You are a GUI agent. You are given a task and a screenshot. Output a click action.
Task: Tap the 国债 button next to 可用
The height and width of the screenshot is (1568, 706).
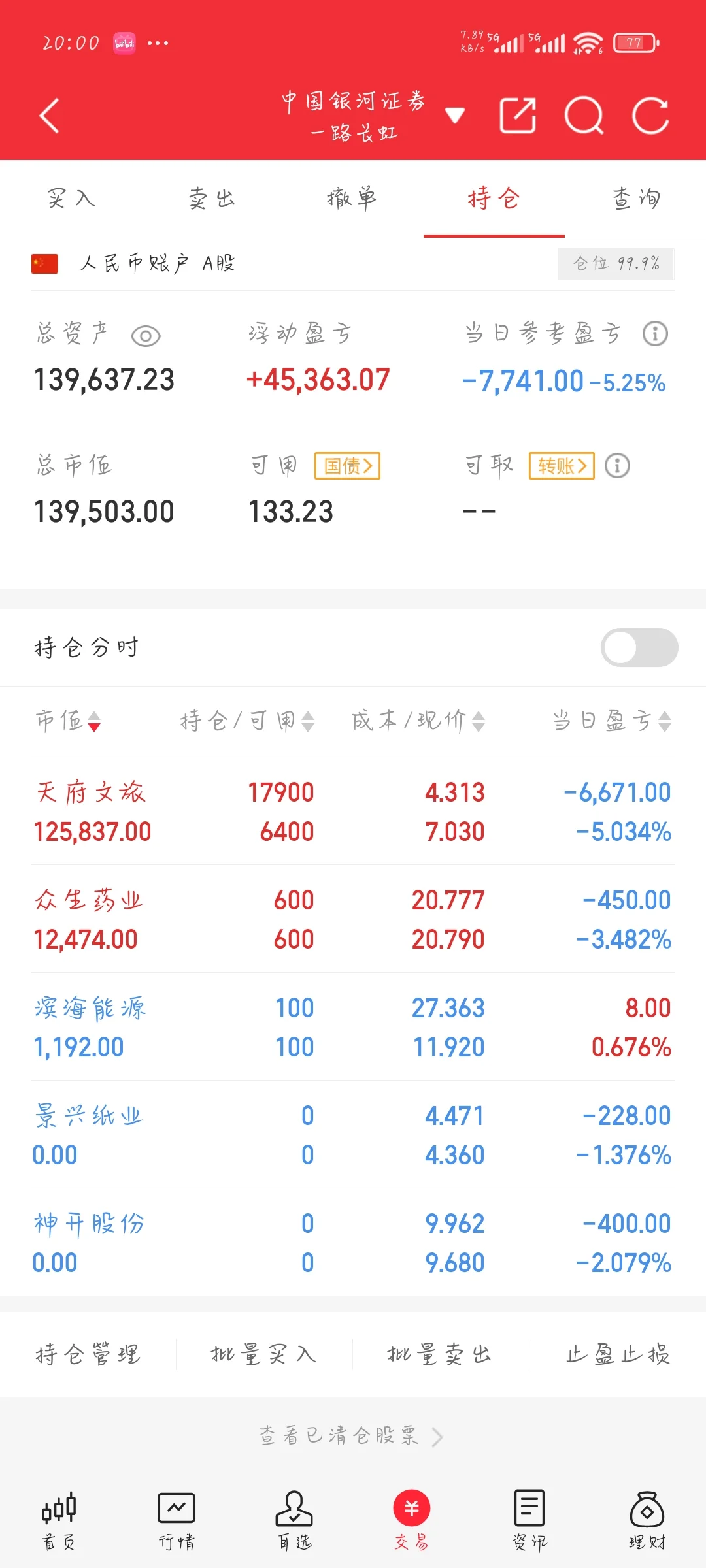347,466
